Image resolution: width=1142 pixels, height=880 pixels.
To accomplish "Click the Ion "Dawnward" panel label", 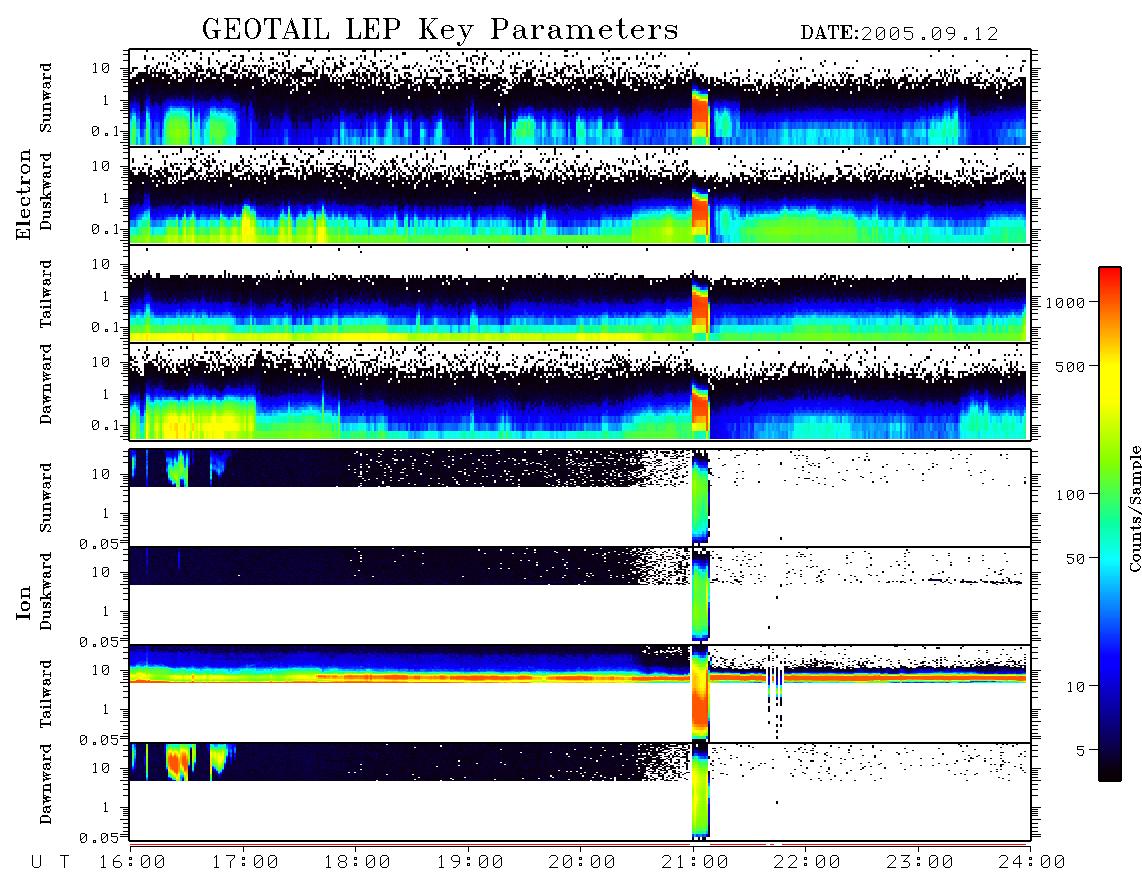I will [x=46, y=784].
